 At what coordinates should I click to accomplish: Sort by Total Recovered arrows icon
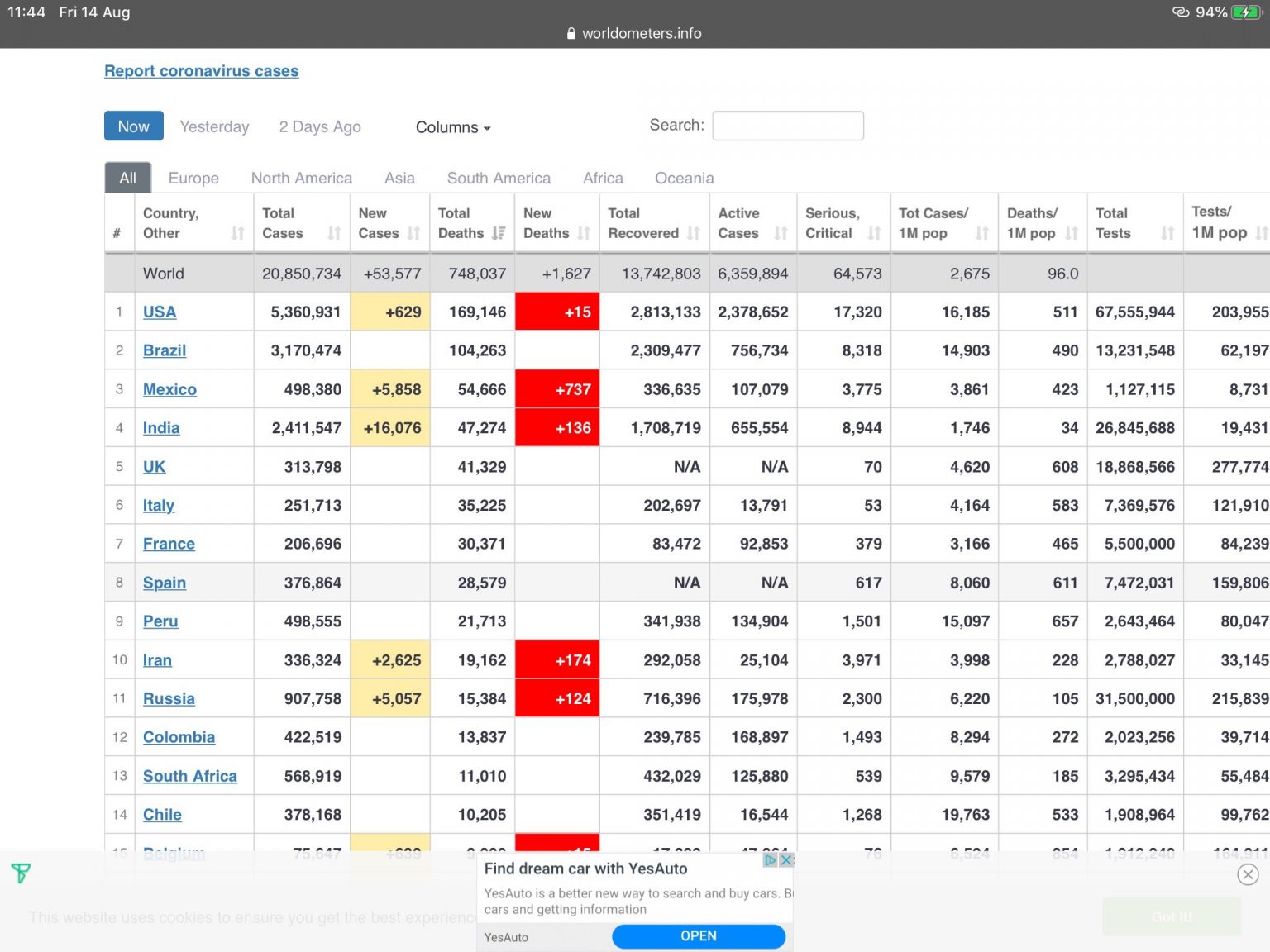(694, 234)
